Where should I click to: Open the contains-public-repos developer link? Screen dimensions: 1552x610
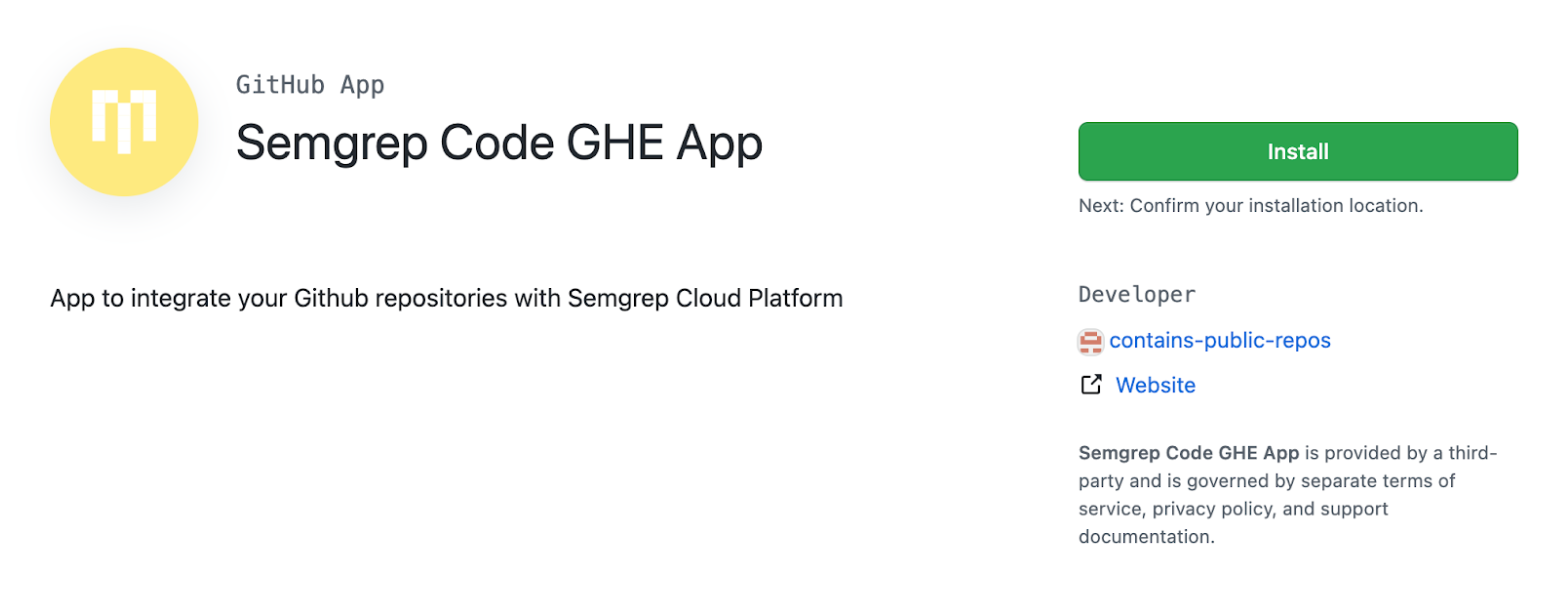1222,341
